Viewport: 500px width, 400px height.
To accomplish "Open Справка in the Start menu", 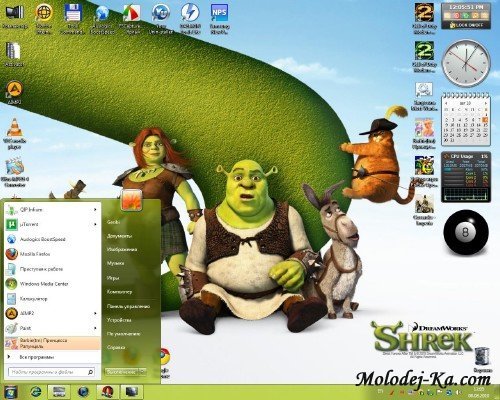I will coord(116,347).
